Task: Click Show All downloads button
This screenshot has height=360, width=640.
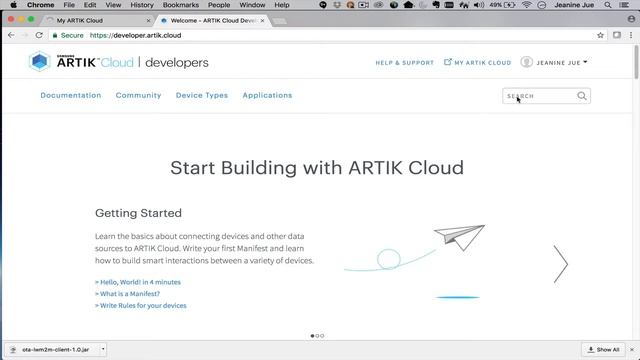Action: [603, 350]
